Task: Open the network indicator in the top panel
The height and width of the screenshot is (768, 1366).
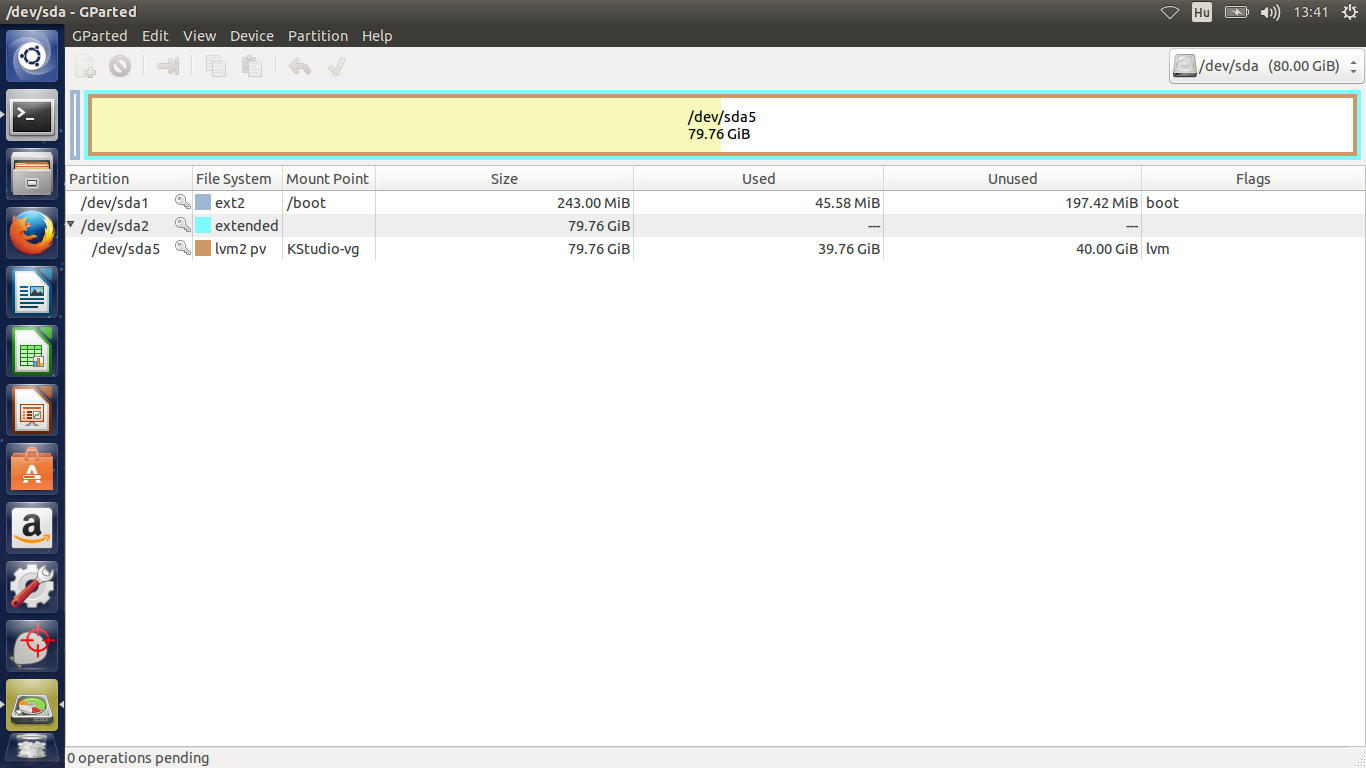Action: [1169, 12]
